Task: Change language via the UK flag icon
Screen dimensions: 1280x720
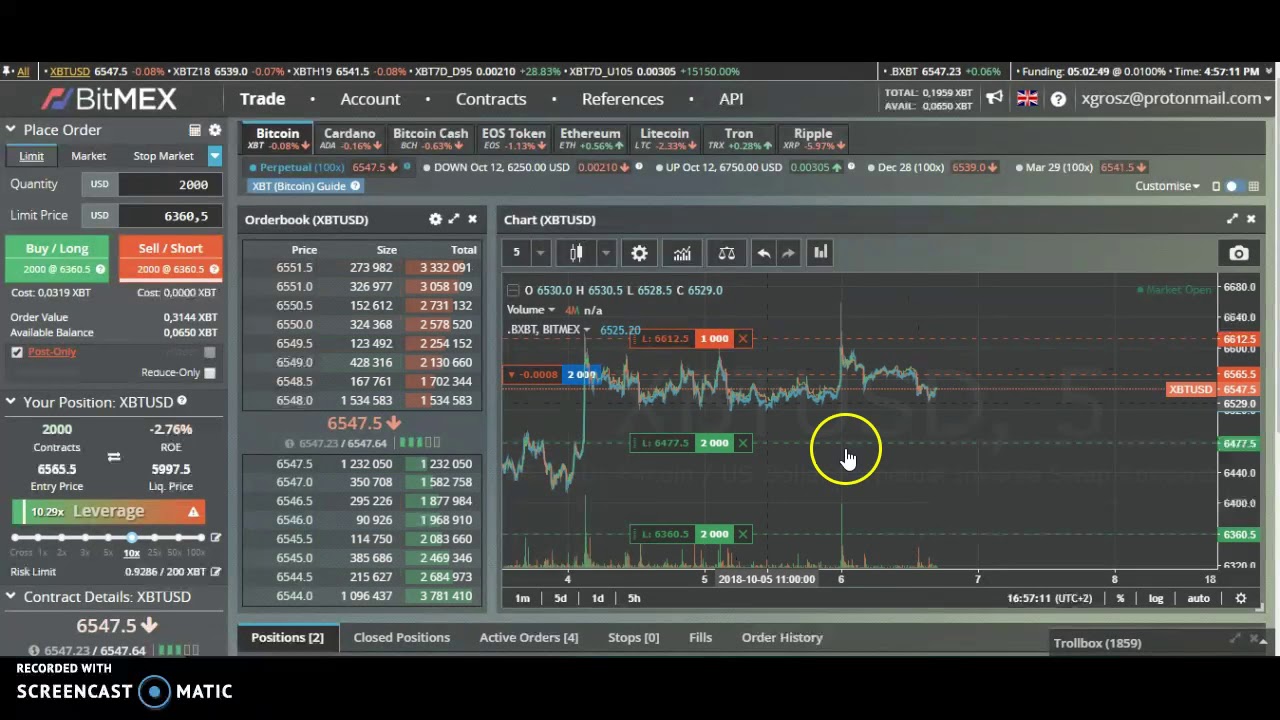Action: (1027, 98)
